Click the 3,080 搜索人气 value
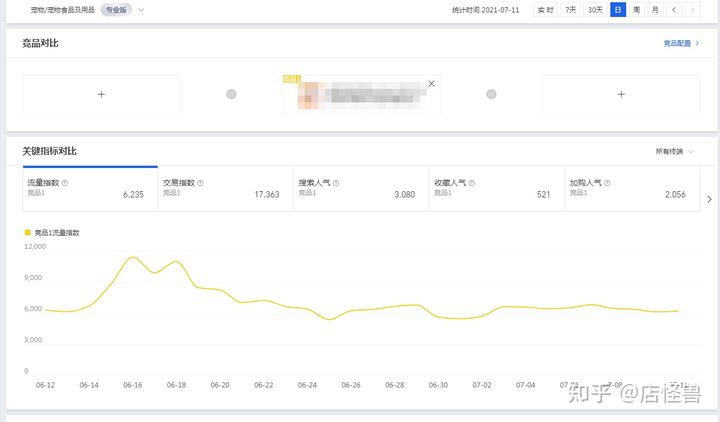Viewport: 720px width, 422px height. point(405,194)
